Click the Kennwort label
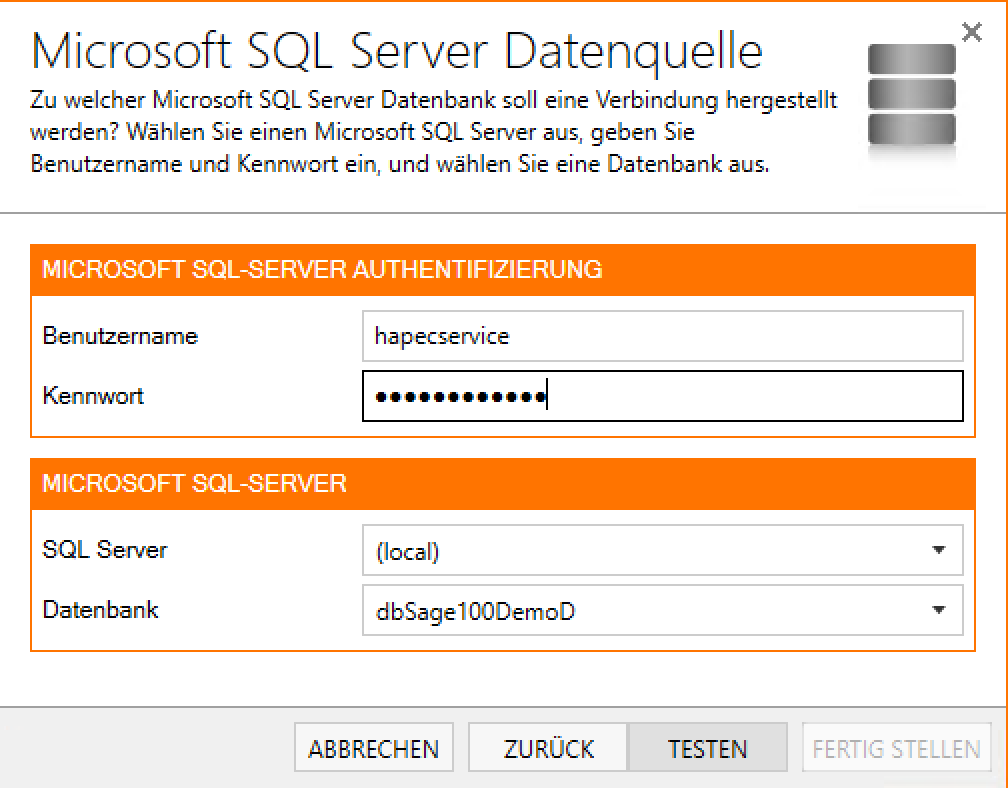Viewport: 1008px width, 788px height. (93, 396)
